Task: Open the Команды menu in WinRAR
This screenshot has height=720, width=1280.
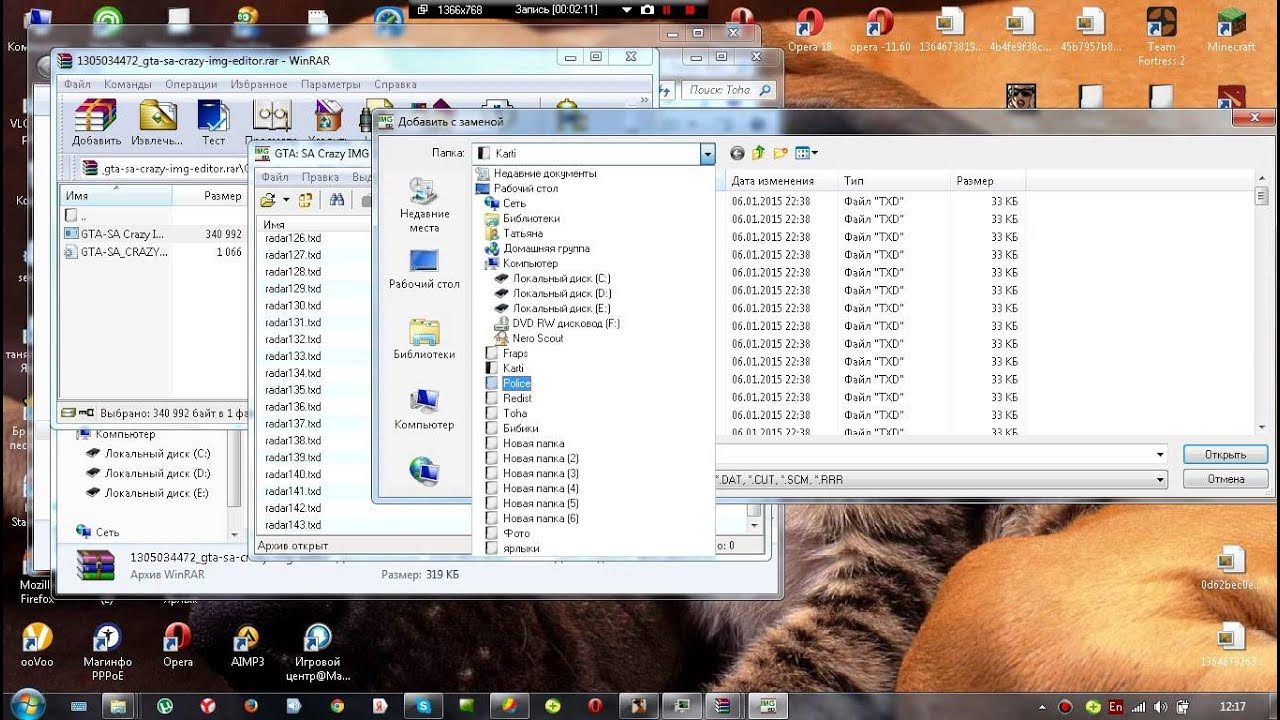Action: pyautogui.click(x=127, y=85)
